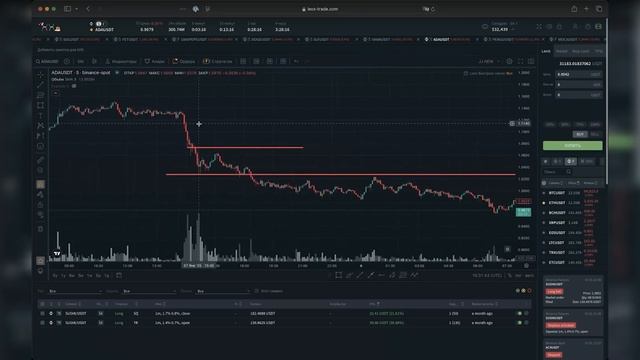
Task: Open symbol search showing ADAUSDT
Action: 47,61
